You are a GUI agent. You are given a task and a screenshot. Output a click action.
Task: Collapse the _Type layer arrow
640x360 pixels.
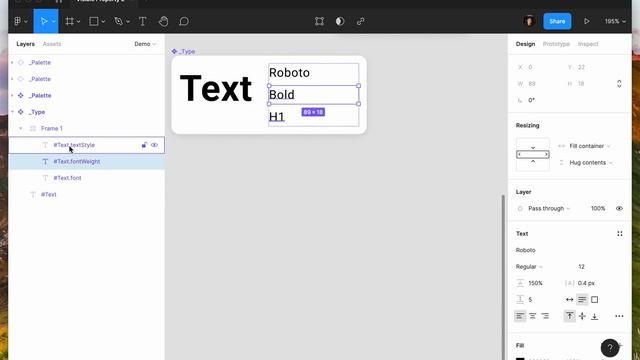tap(12, 112)
